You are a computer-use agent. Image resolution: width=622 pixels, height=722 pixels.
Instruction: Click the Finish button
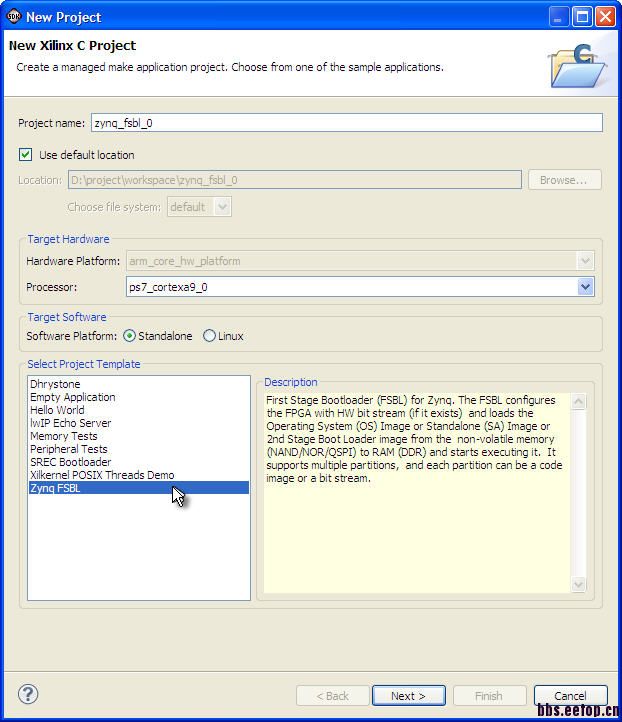tap(489, 696)
